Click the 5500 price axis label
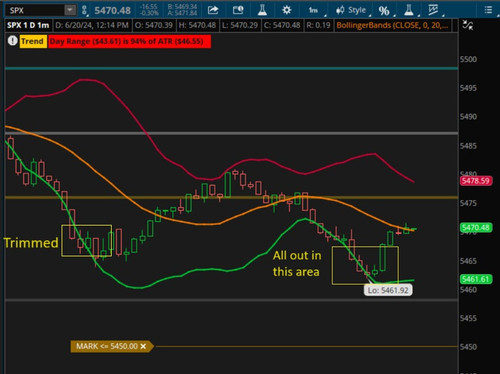The height and width of the screenshot is (374, 500). (468, 60)
